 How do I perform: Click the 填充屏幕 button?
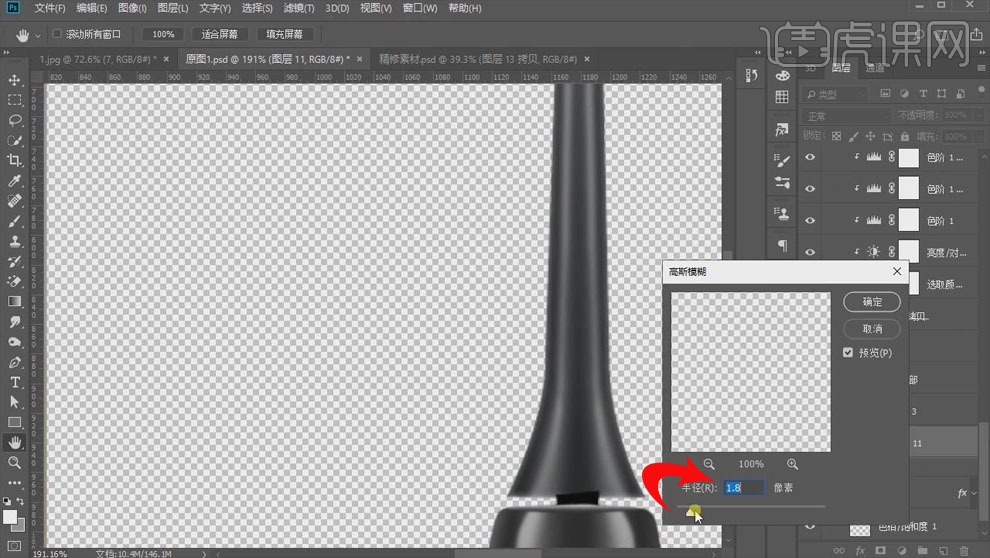pyautogui.click(x=285, y=34)
